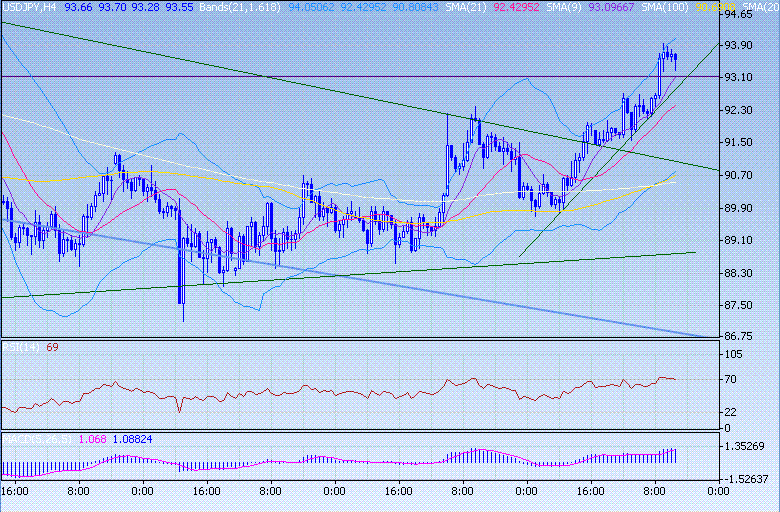Image resolution: width=780 pixels, height=512 pixels.
Task: Select the 90.70 price scale label
Action: click(x=739, y=175)
